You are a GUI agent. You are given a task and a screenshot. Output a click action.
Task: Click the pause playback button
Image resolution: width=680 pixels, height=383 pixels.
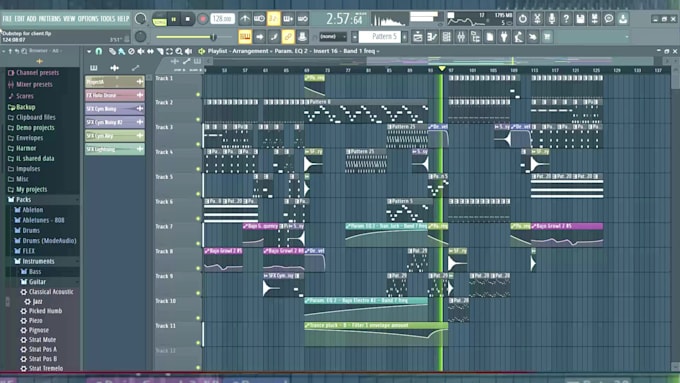(173, 19)
